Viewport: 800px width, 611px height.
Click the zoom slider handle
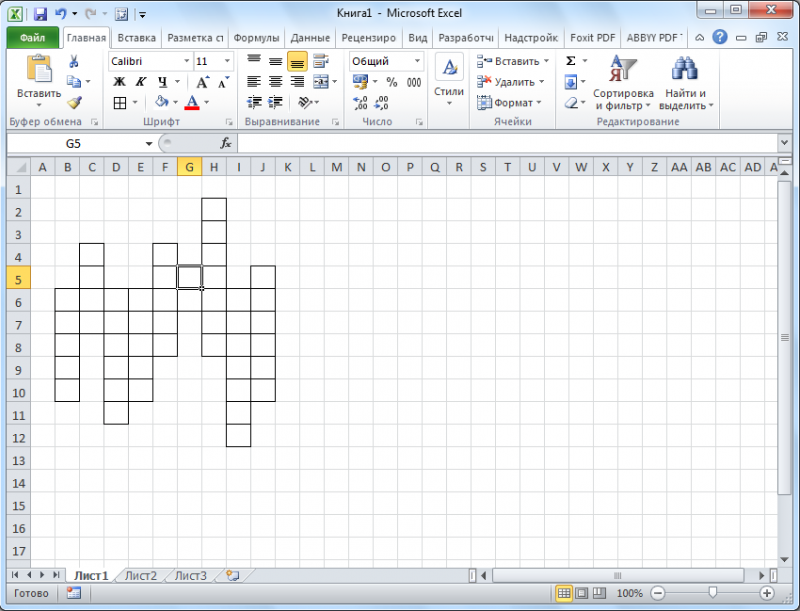[x=713, y=592]
